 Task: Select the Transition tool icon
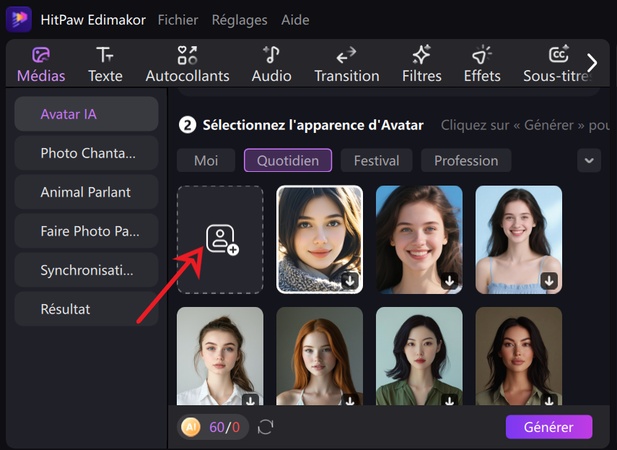point(346,55)
